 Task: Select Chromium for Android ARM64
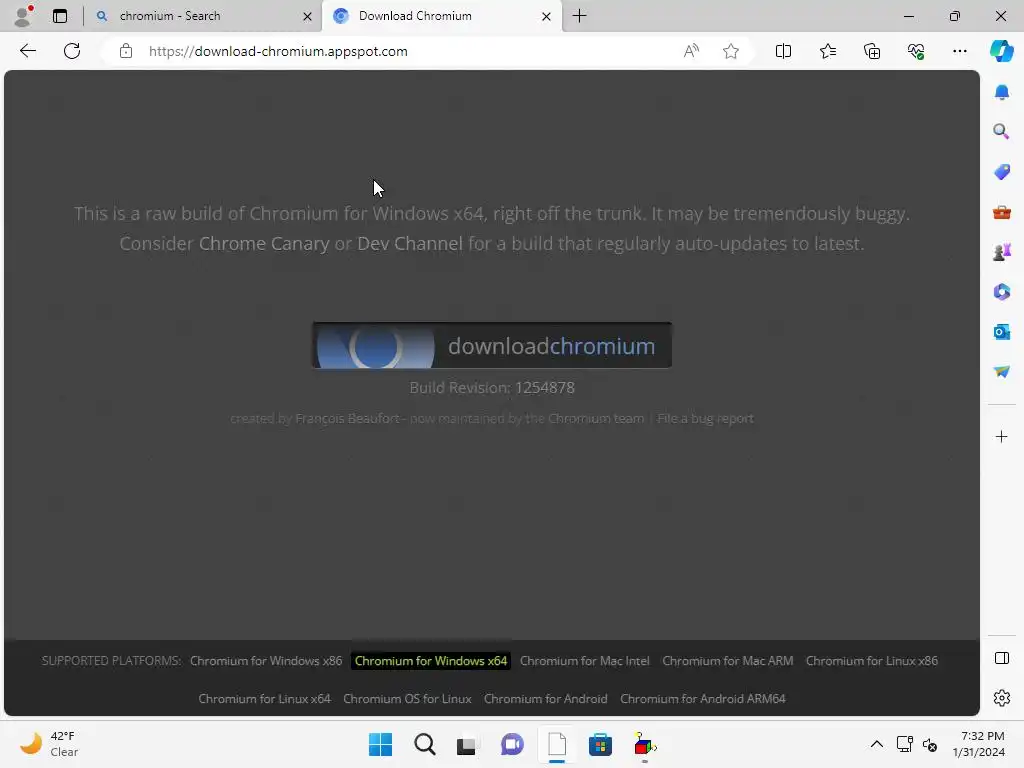(x=703, y=699)
